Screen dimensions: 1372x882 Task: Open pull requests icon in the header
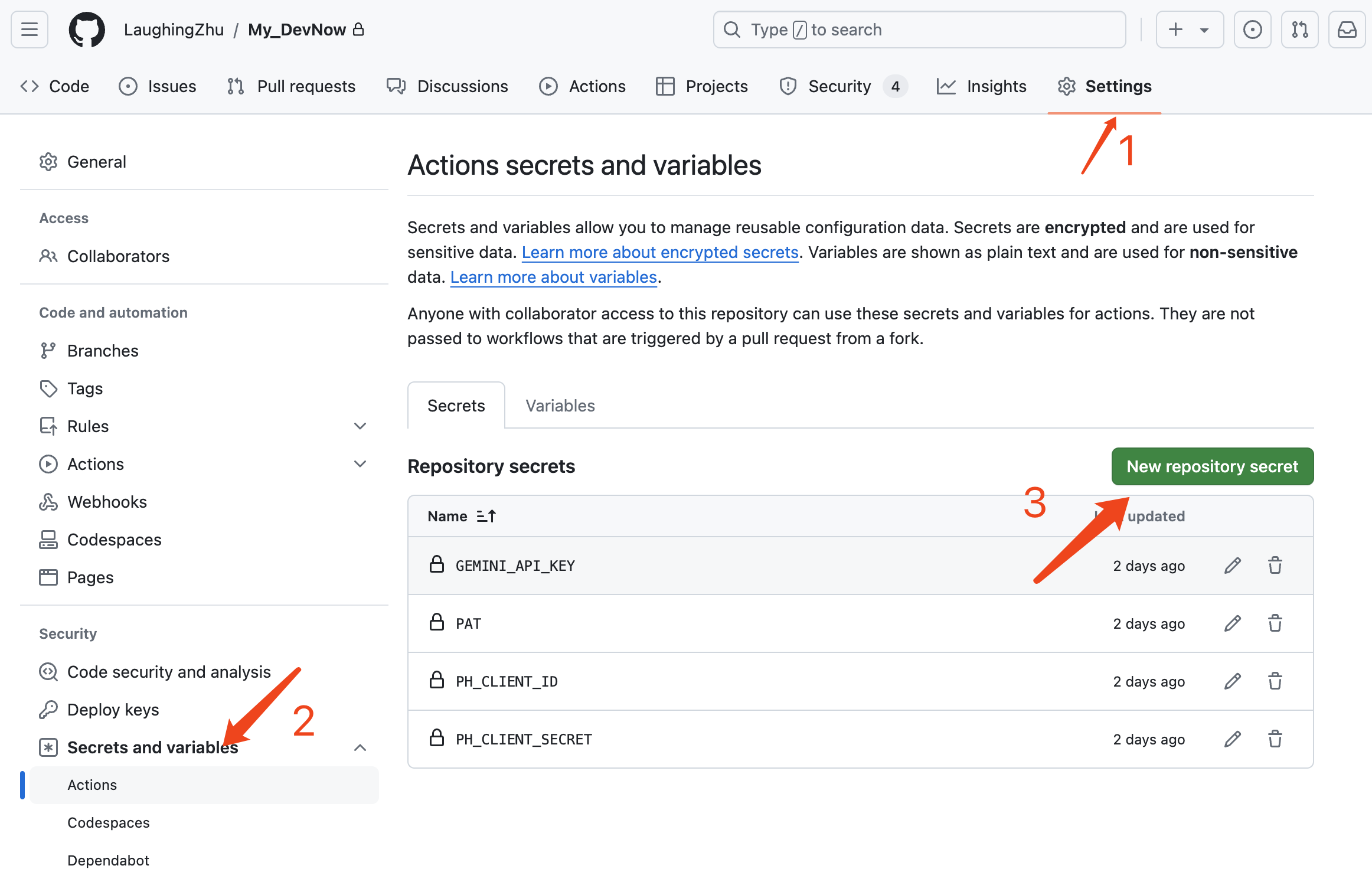(x=1300, y=30)
